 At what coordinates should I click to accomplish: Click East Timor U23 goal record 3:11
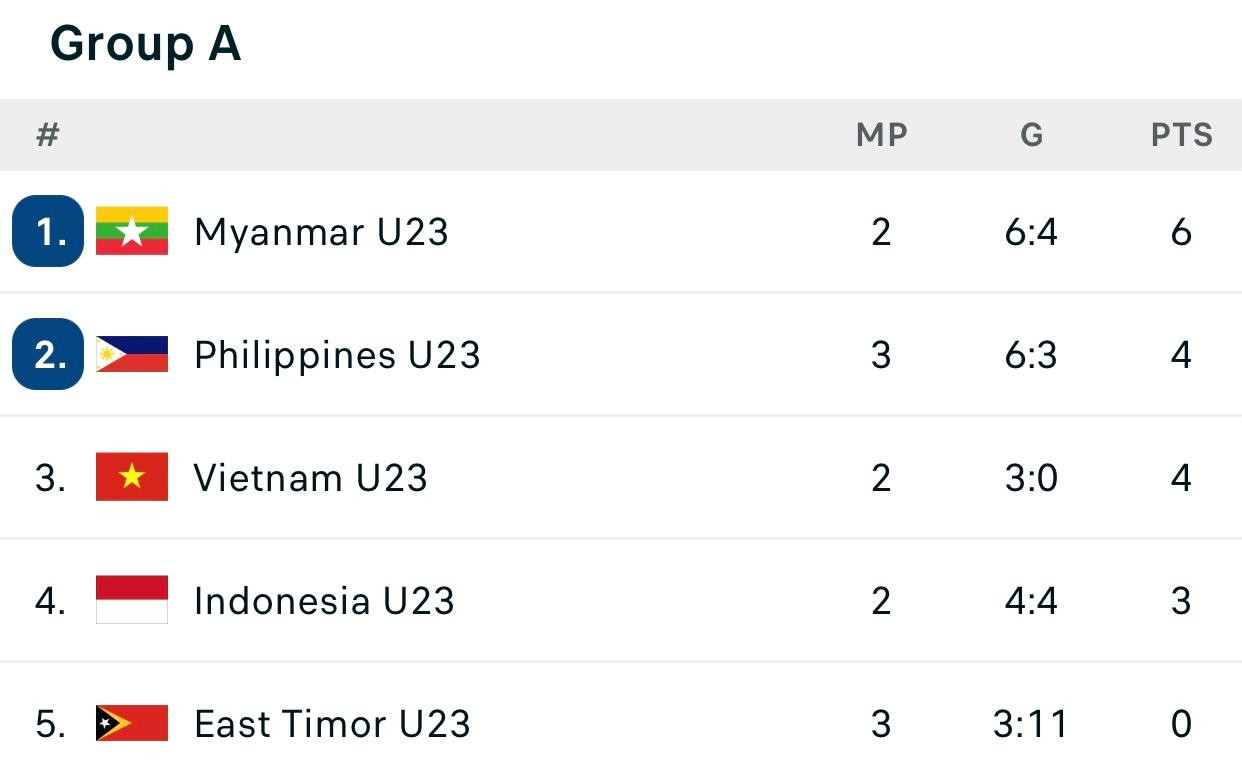click(1032, 723)
